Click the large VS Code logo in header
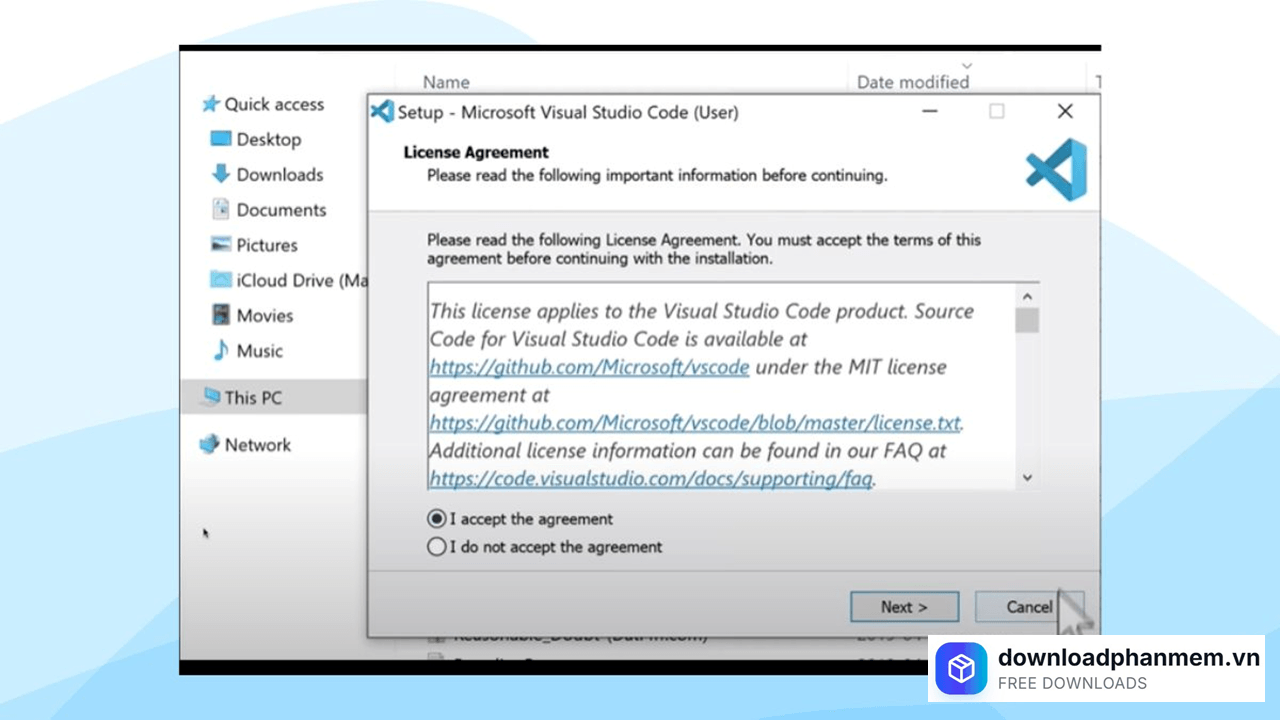Viewport: 1280px width, 720px height. click(1056, 169)
